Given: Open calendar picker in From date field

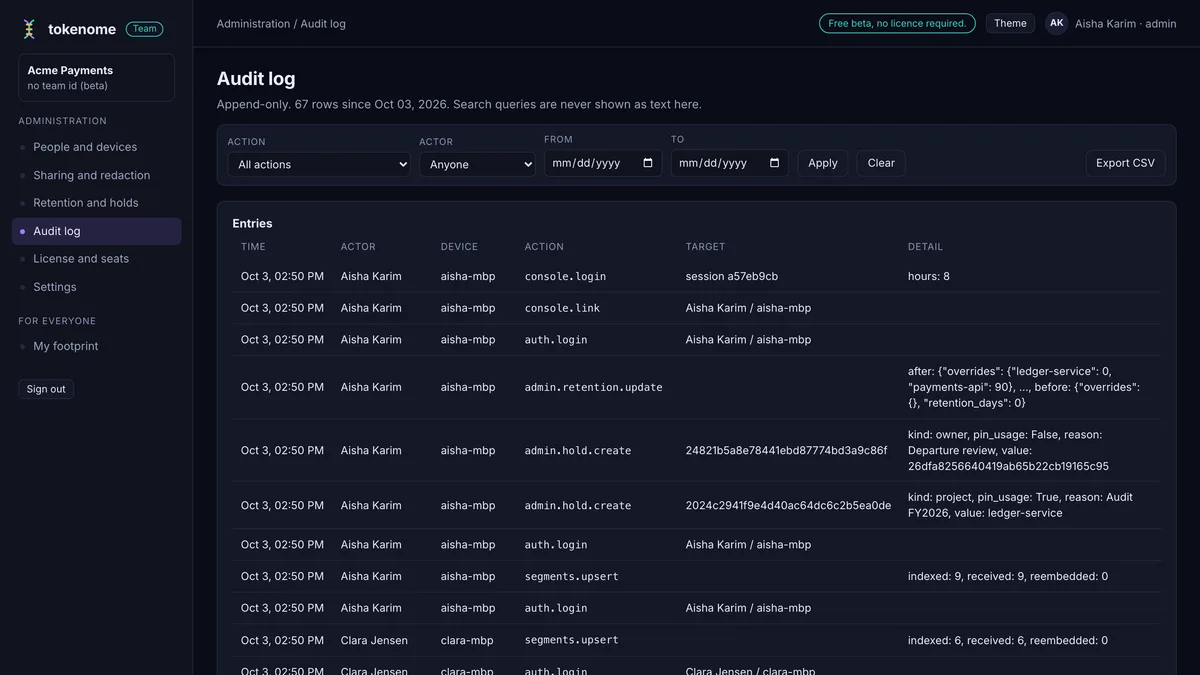Looking at the screenshot, I should tap(647, 163).
